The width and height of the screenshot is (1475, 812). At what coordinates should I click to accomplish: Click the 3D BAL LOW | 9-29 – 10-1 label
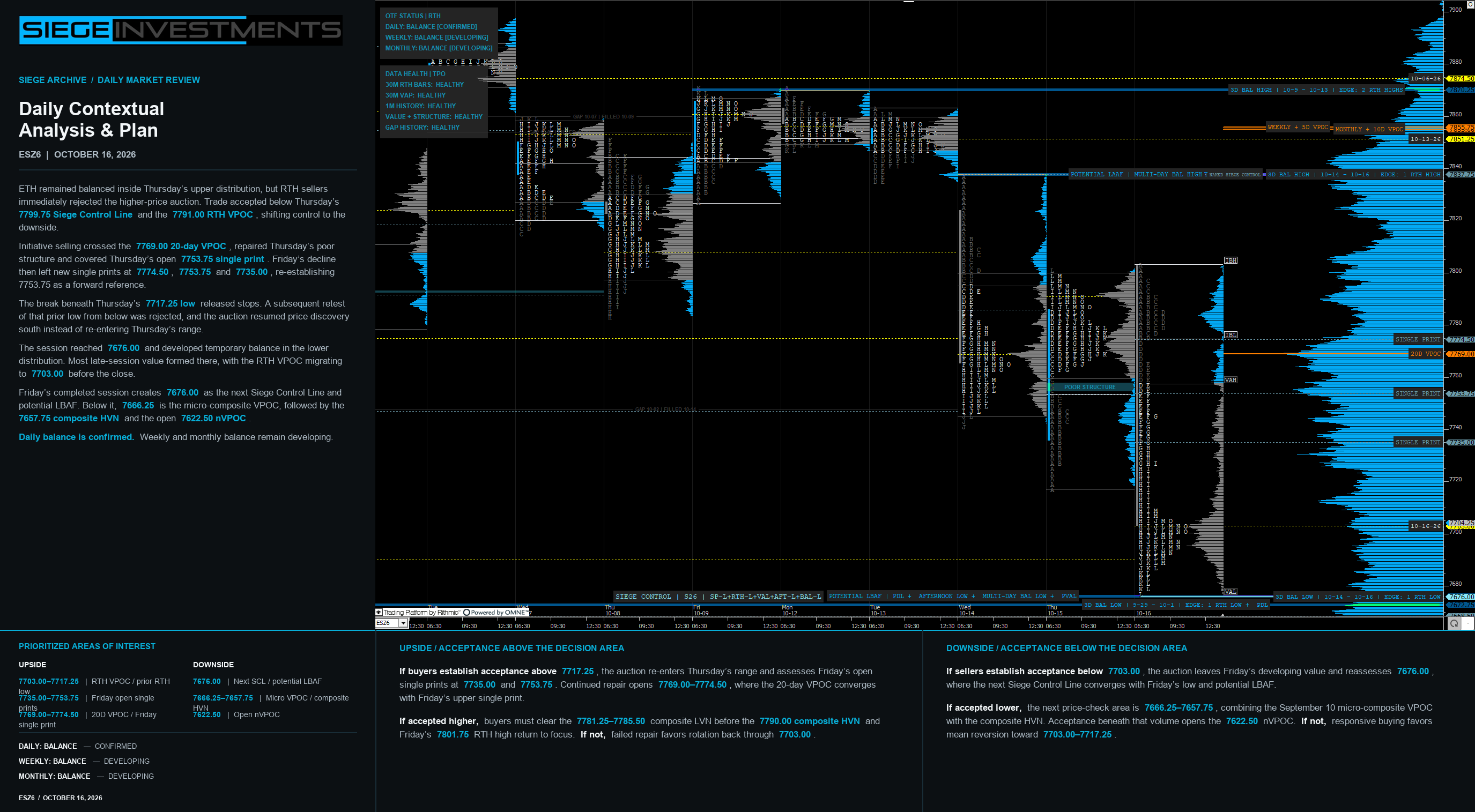[x=1175, y=605]
